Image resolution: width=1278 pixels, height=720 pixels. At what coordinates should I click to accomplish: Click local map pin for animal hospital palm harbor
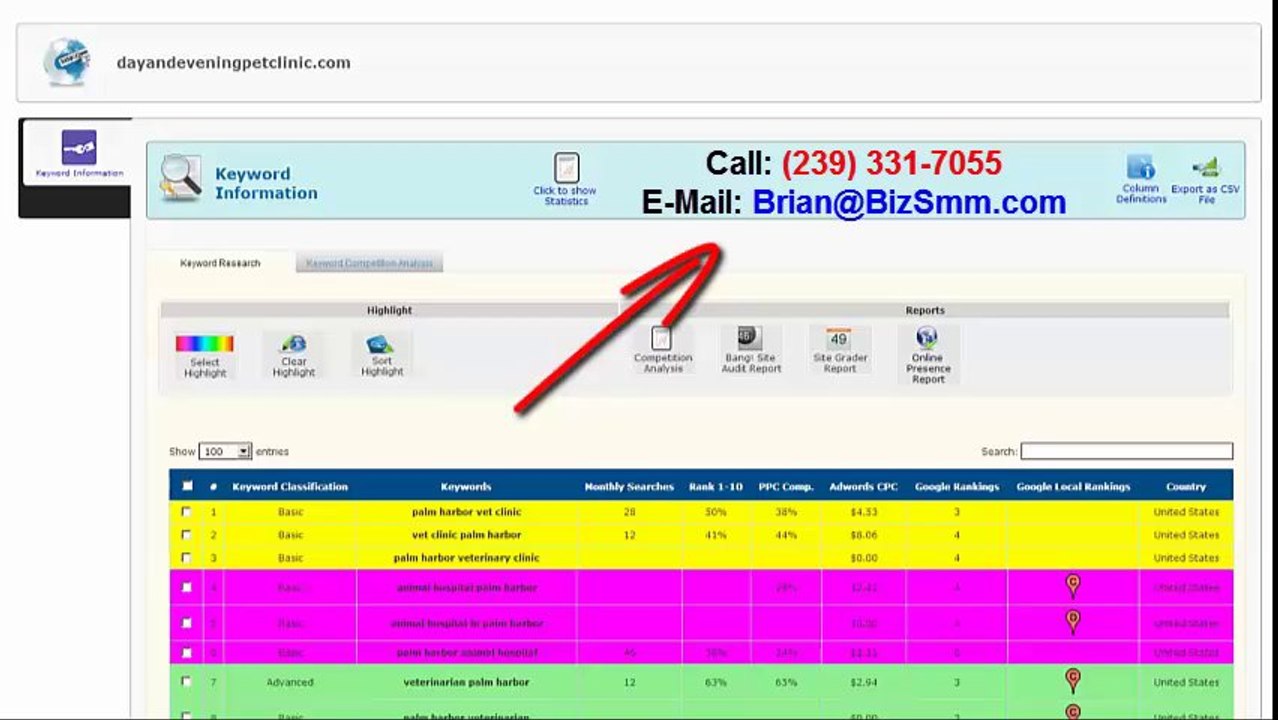pyautogui.click(x=1073, y=586)
